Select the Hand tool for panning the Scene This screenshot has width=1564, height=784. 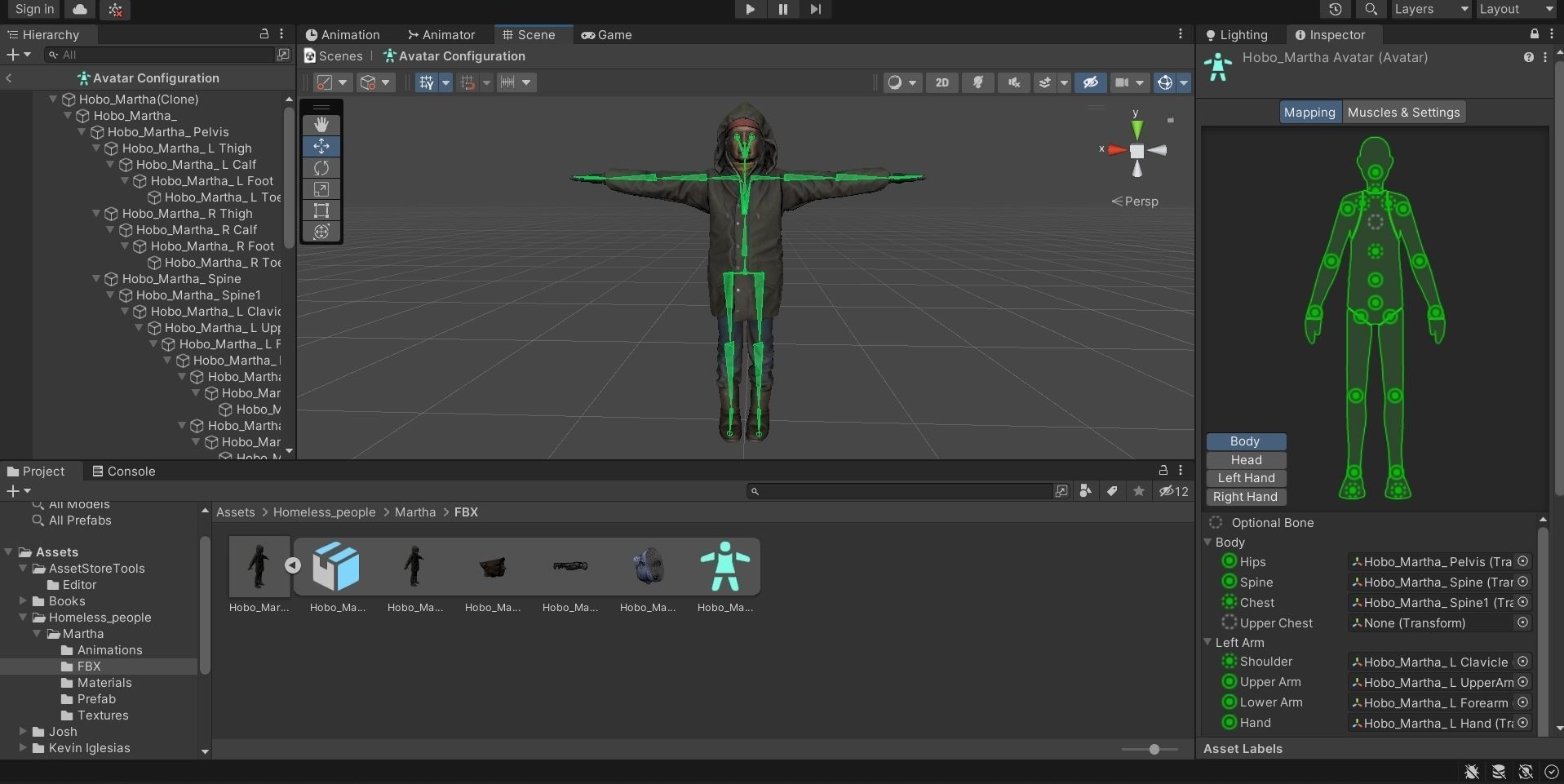click(x=321, y=124)
